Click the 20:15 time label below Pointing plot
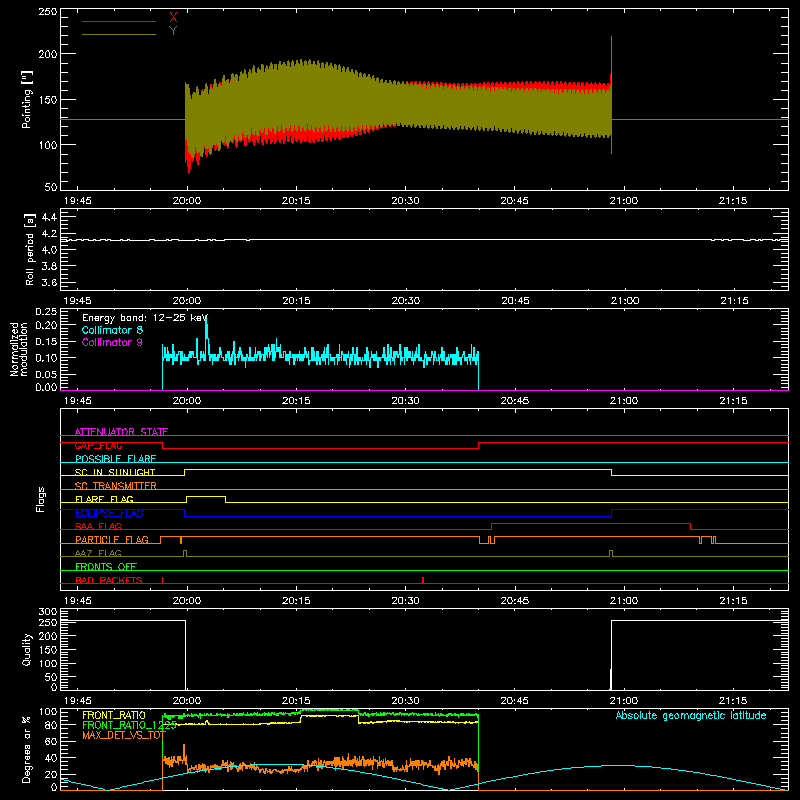Screen dimensions: 800x800 pyautogui.click(x=296, y=201)
